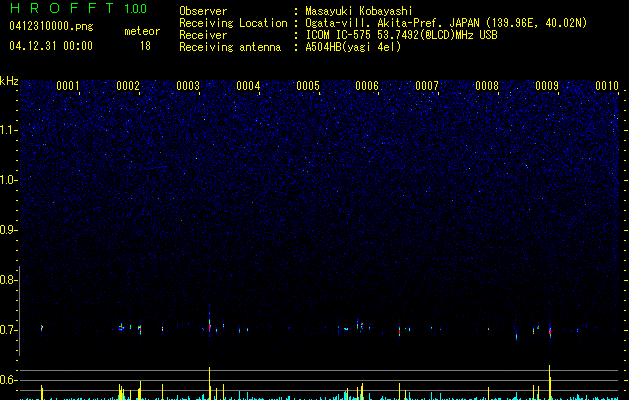Click the tall yellow intensity spike after 0003

[209, 383]
